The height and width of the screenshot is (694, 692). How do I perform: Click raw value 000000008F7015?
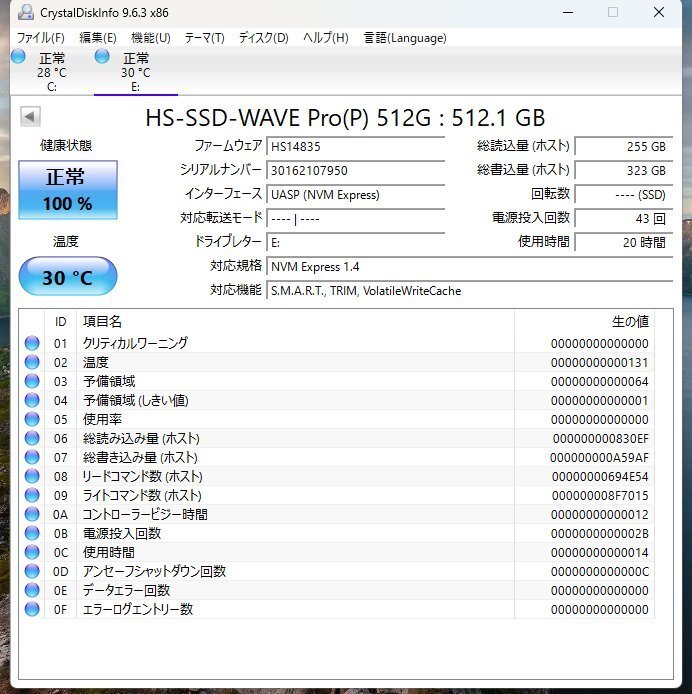[600, 496]
